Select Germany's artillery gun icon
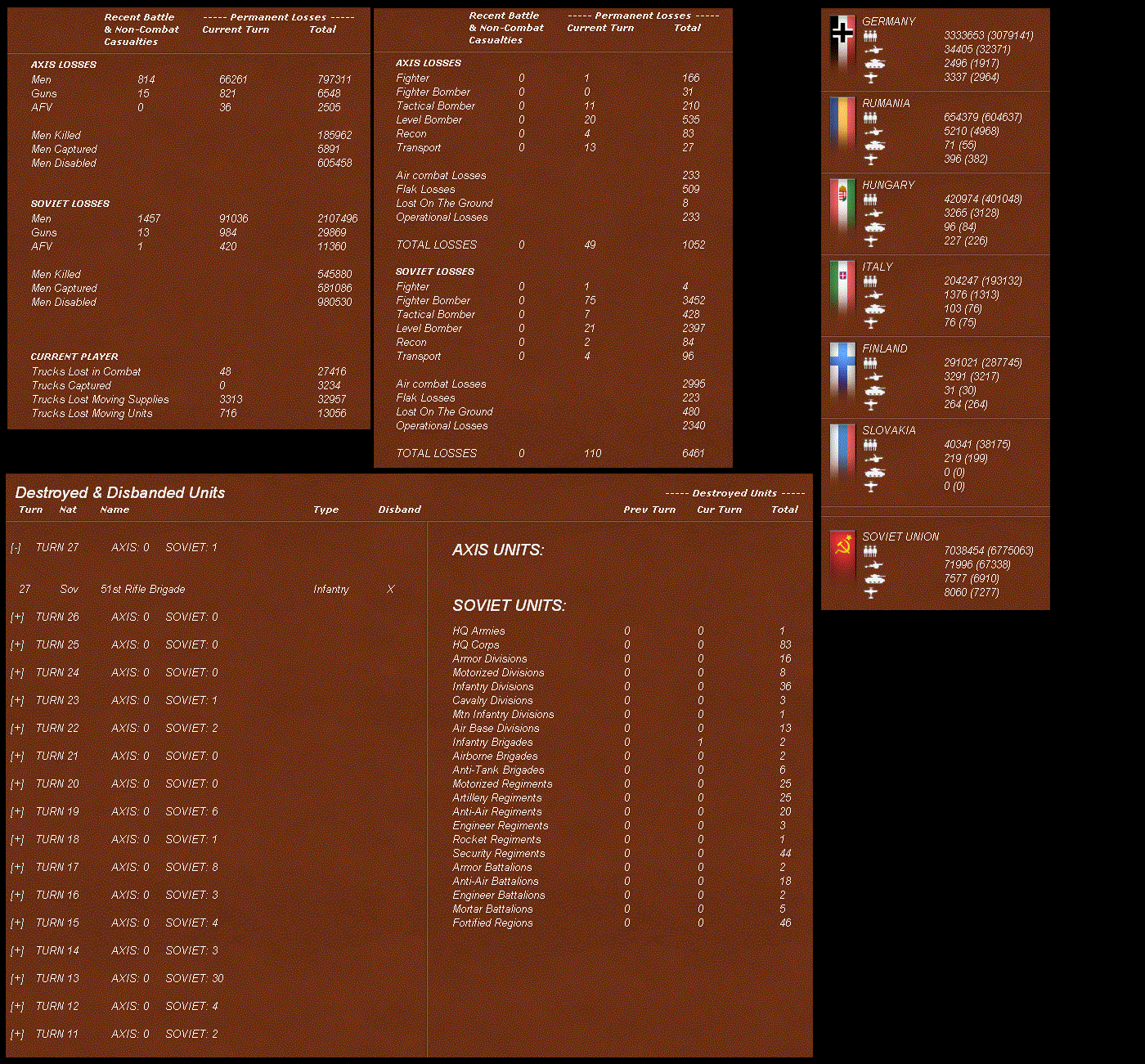1145x1064 pixels. point(873,50)
